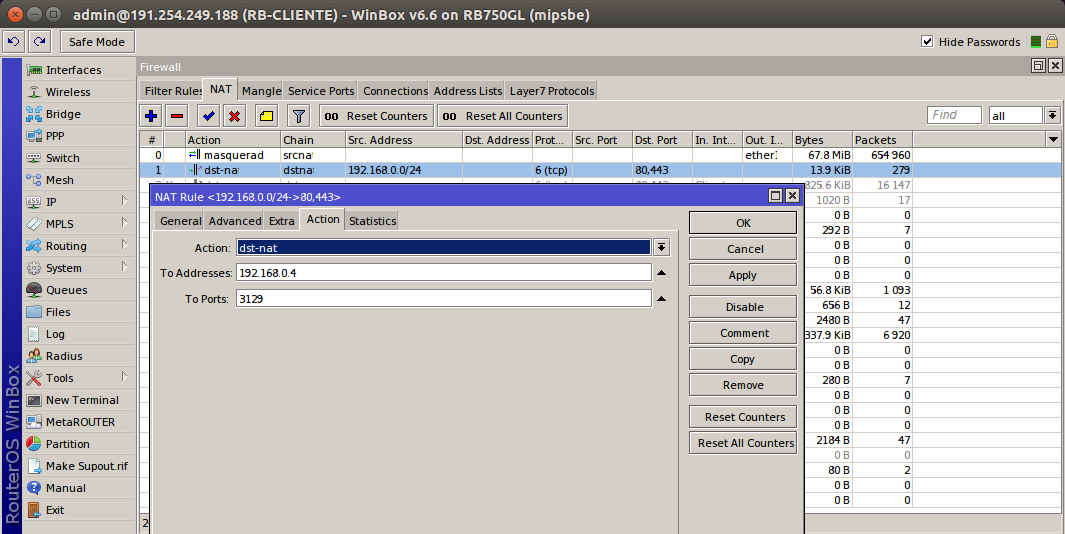Switch to Filter Rules tab

coord(172,91)
